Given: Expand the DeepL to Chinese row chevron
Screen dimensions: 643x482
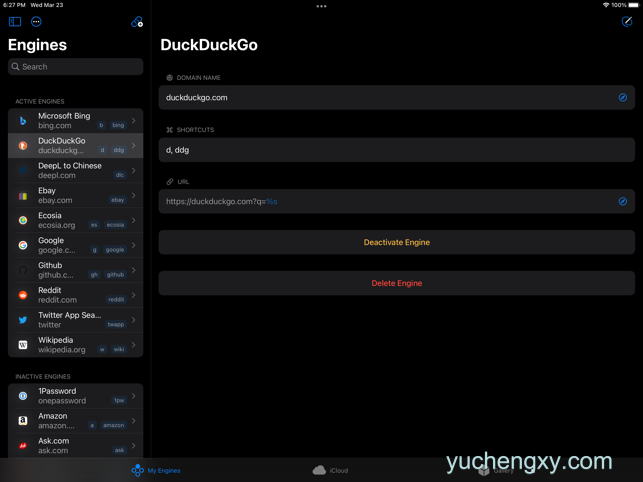Looking at the screenshot, I should point(134,170).
